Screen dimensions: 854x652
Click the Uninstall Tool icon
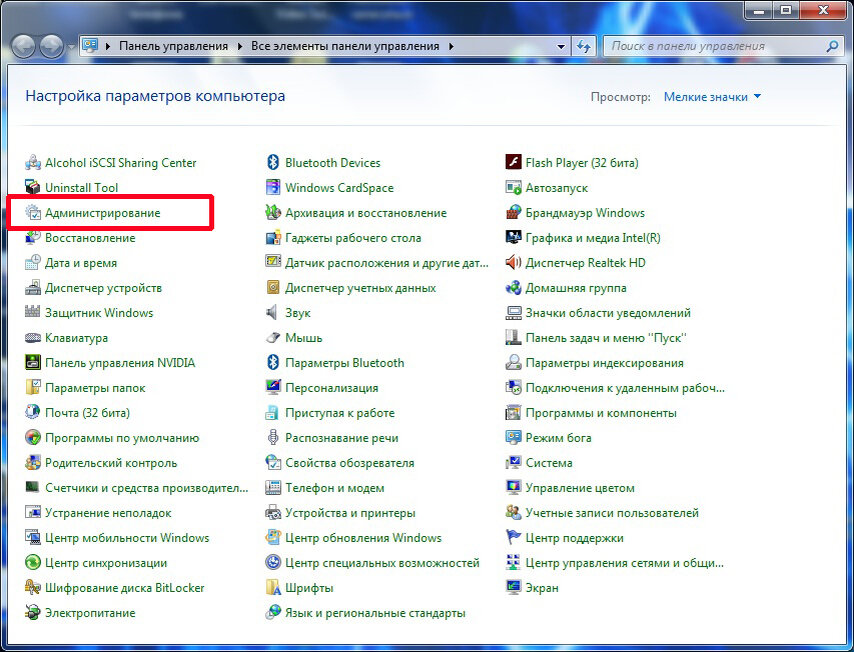point(33,187)
